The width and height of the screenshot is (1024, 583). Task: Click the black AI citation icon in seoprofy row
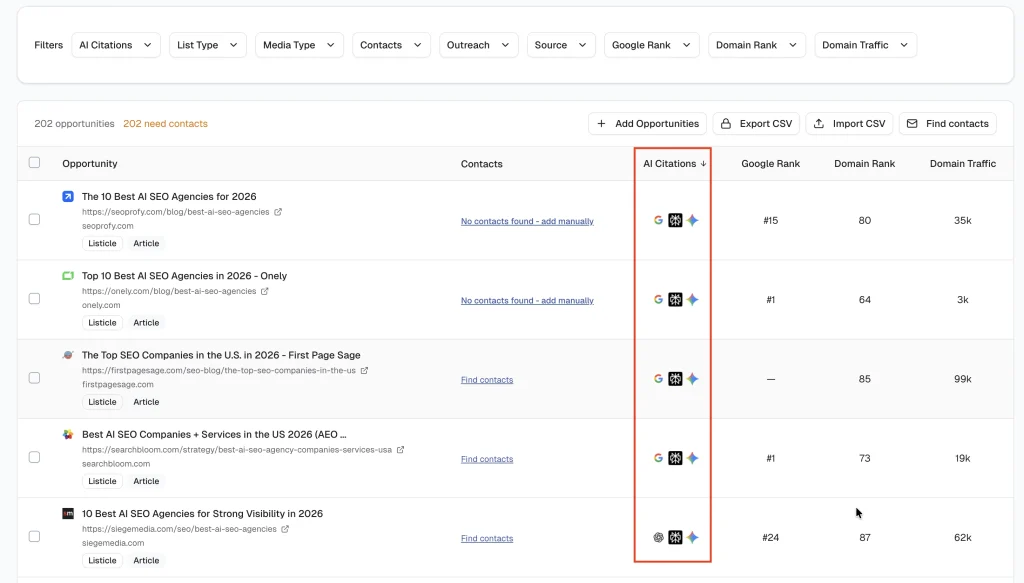(675, 220)
